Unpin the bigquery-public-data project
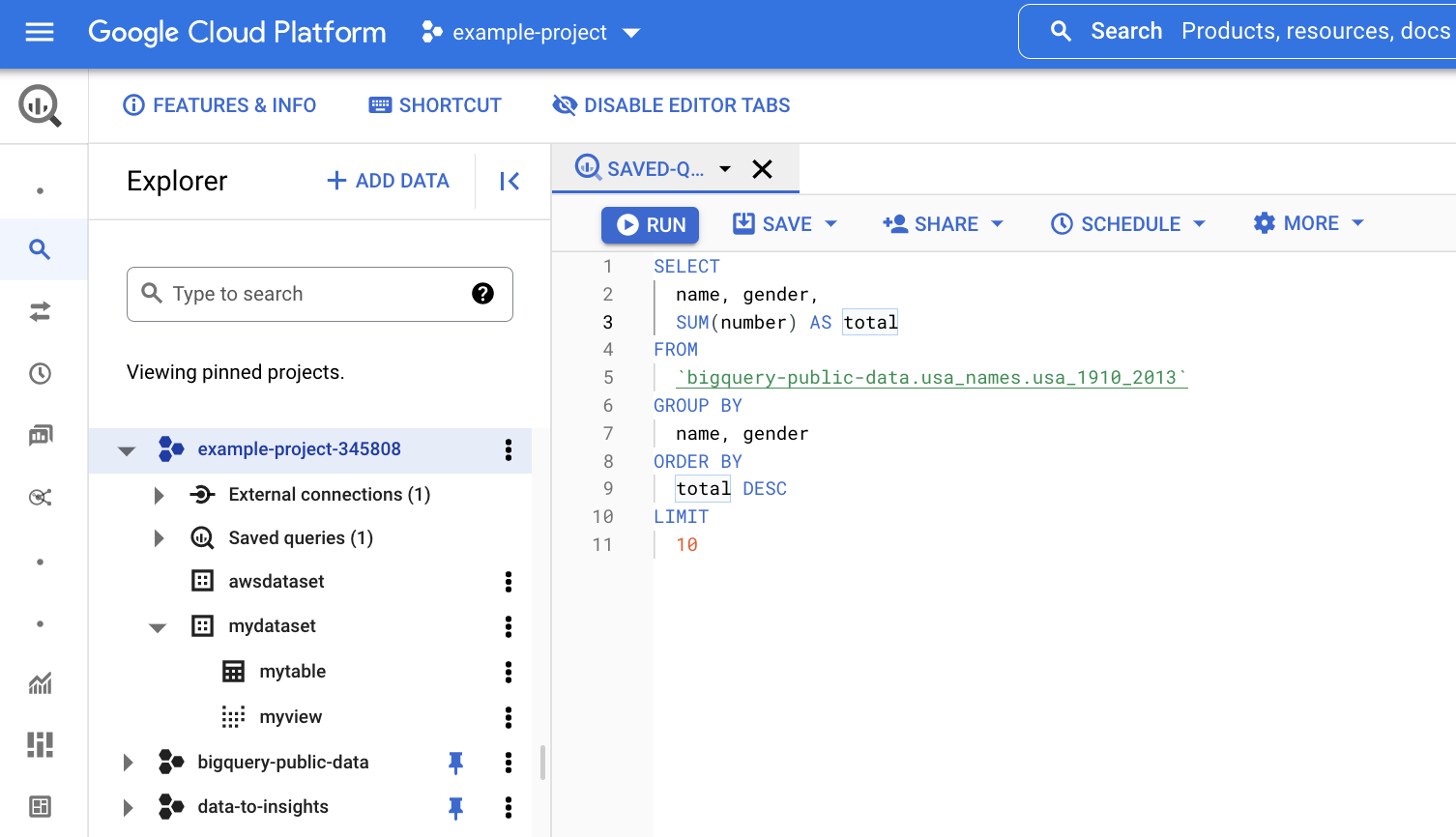 click(455, 763)
